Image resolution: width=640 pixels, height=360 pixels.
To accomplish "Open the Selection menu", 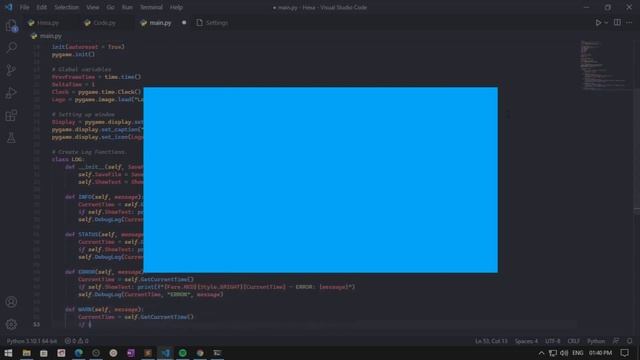I will (x=67, y=7).
